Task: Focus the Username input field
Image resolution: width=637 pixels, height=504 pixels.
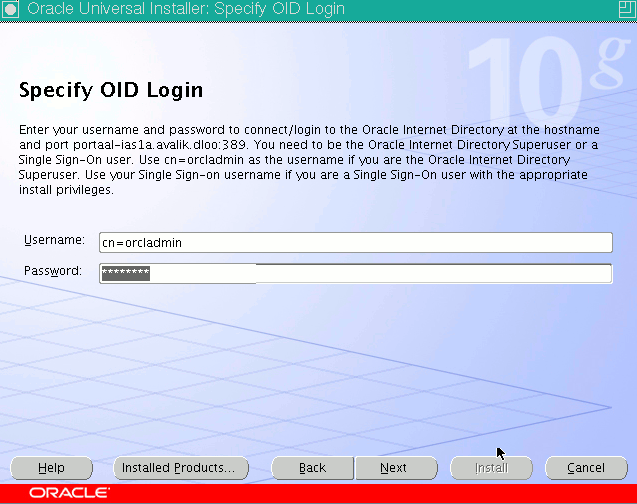Action: click(x=355, y=242)
